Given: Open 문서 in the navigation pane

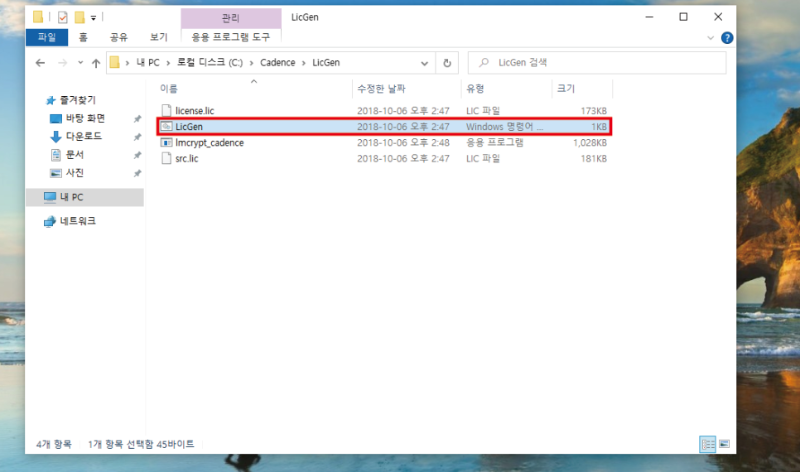Looking at the screenshot, I should [74, 155].
